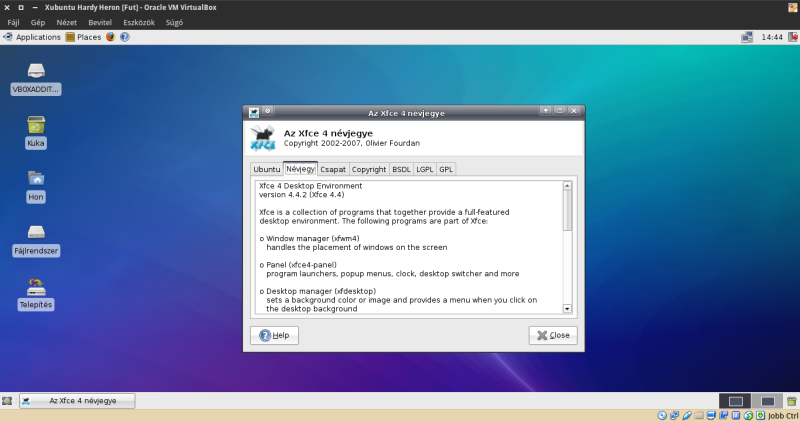Launch Firefox from the top panel
Viewport: 800px width, 422px height.
110,37
